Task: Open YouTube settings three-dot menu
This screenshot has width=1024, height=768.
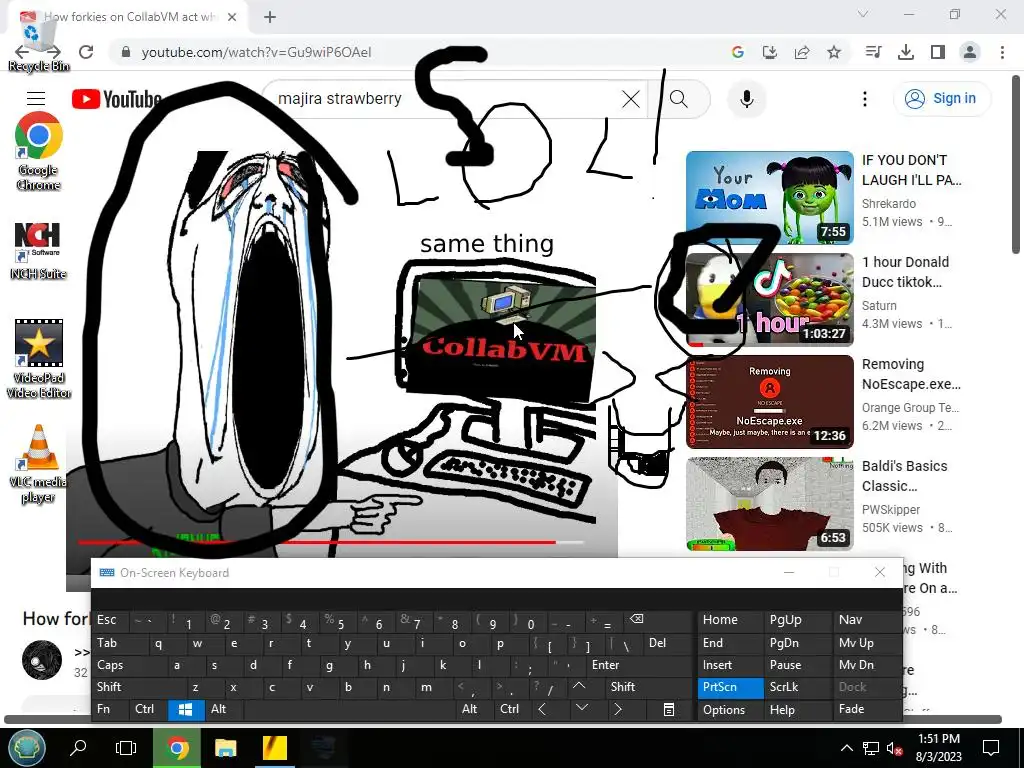Action: 865,99
